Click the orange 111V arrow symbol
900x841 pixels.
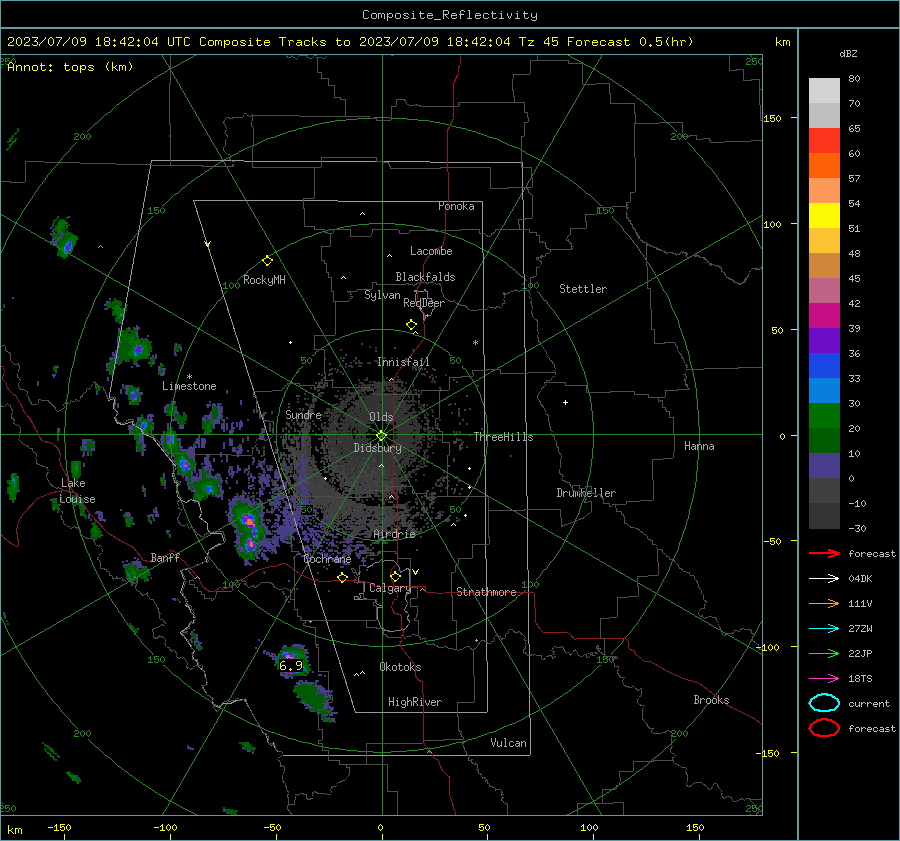click(824, 603)
